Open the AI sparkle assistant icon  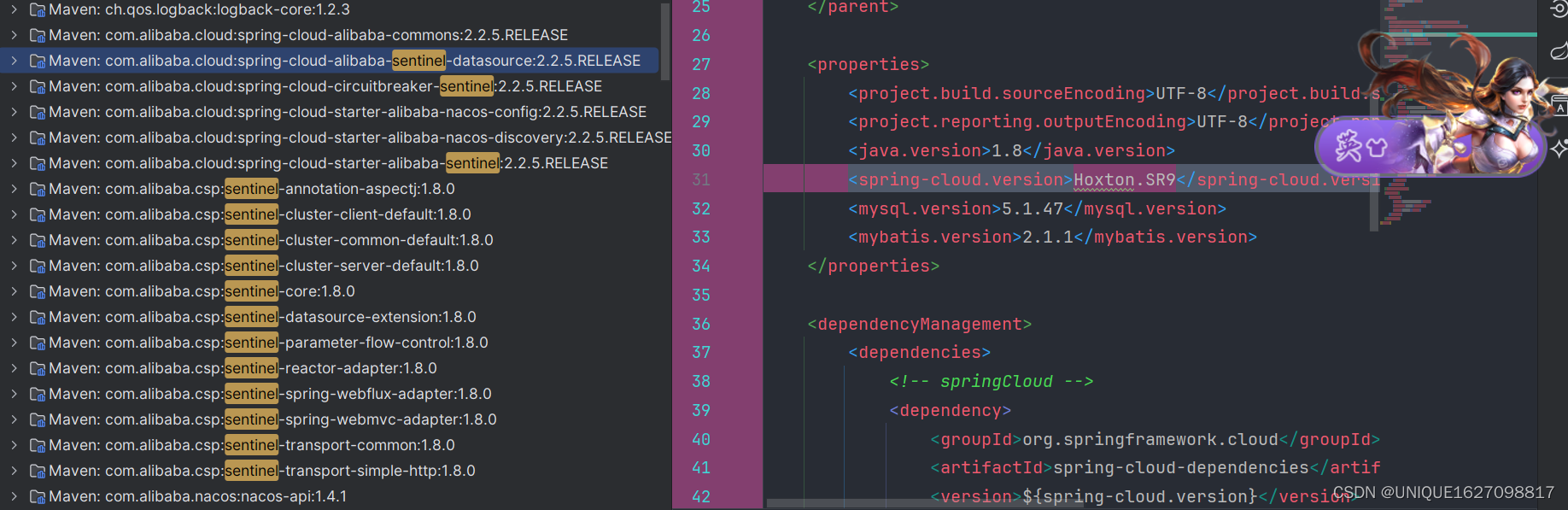coord(1559,149)
